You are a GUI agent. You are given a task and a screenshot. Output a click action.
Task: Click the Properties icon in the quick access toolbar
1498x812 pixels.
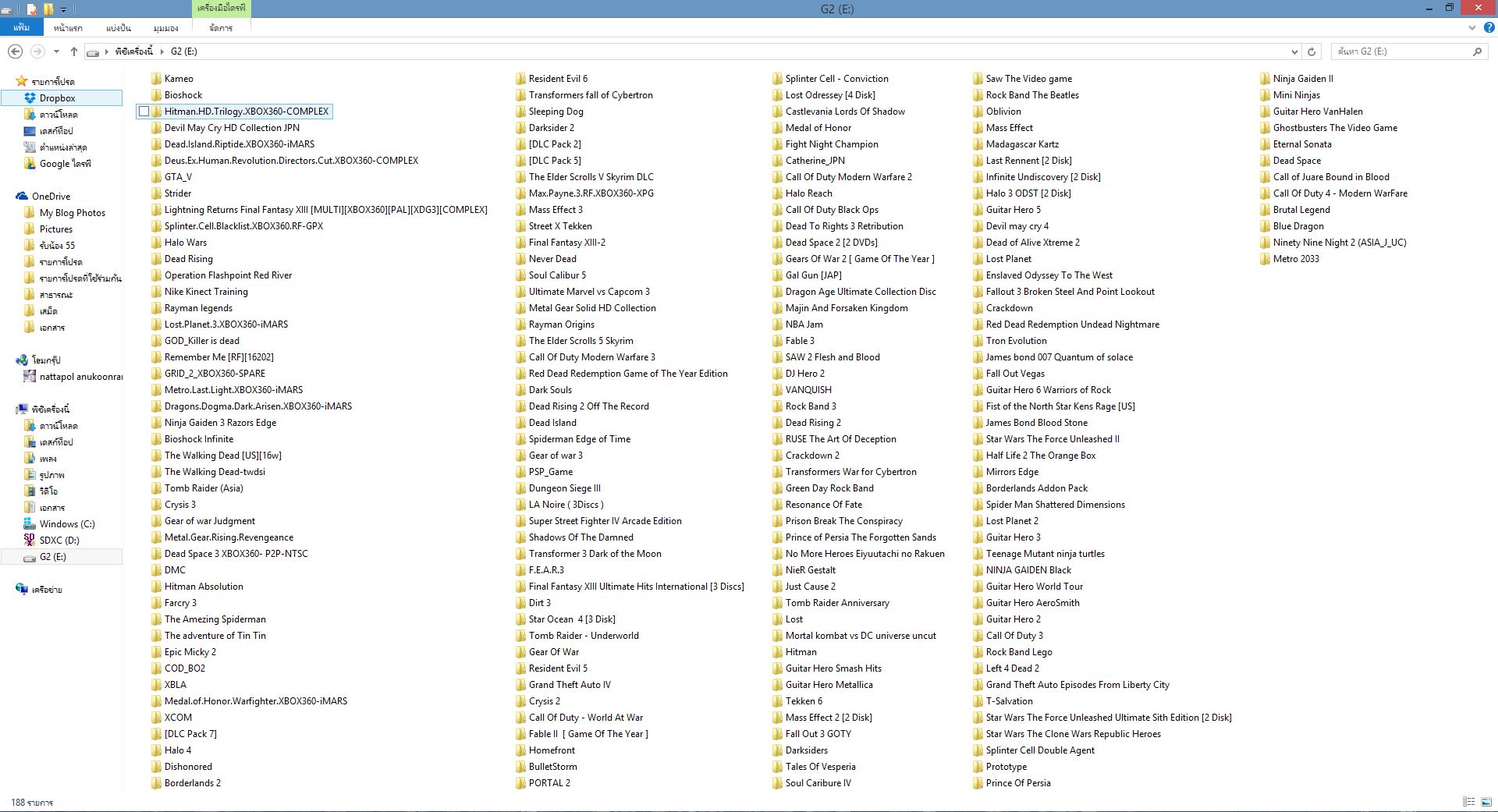click(32, 9)
